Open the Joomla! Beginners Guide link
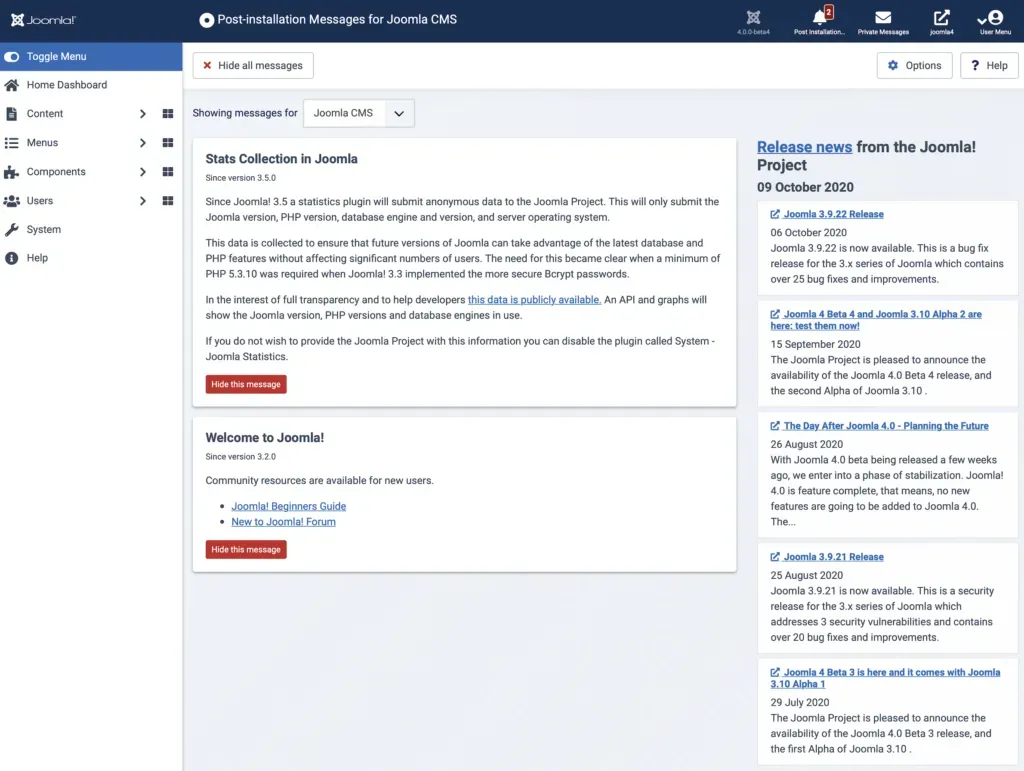Image resolution: width=1024 pixels, height=771 pixels. pos(288,506)
